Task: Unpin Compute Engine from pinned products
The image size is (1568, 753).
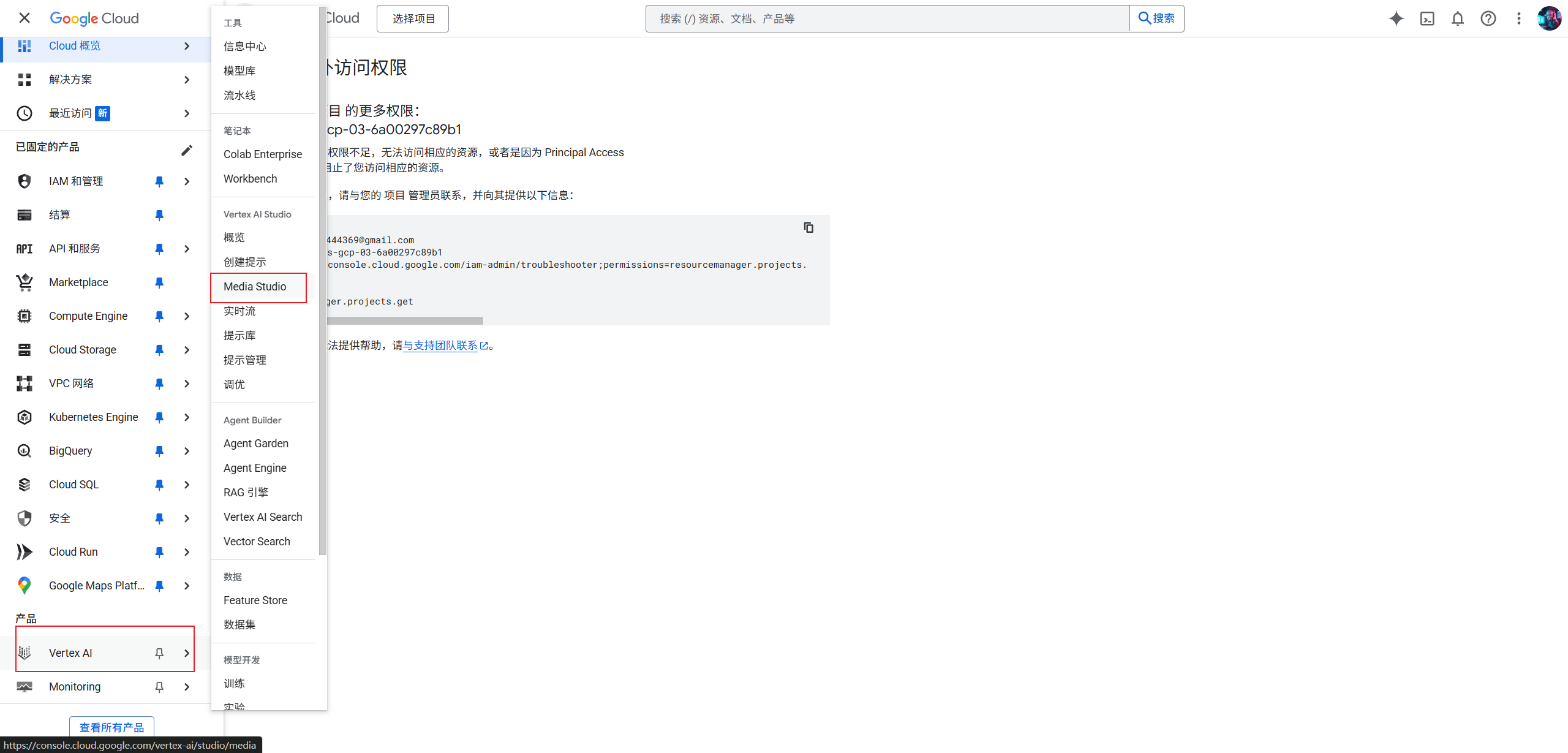Action: [159, 316]
